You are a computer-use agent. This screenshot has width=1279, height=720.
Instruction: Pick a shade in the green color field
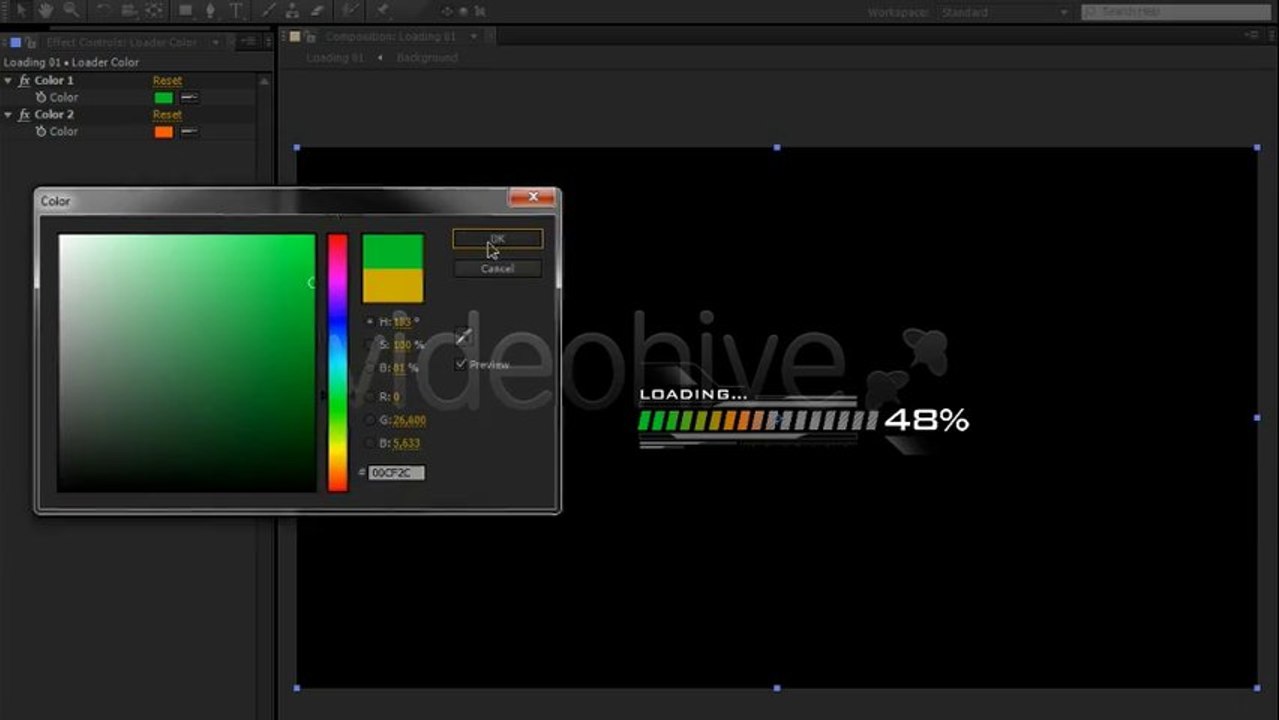point(186,362)
